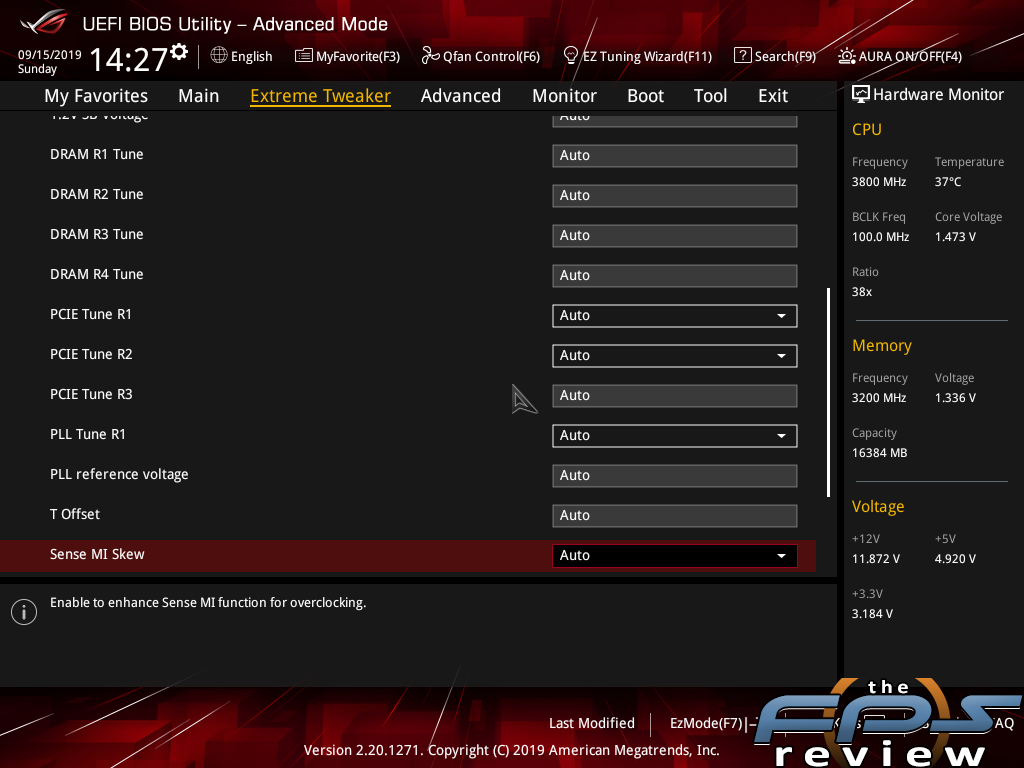Click the AURA light icon
1024x768 pixels.
coord(846,56)
